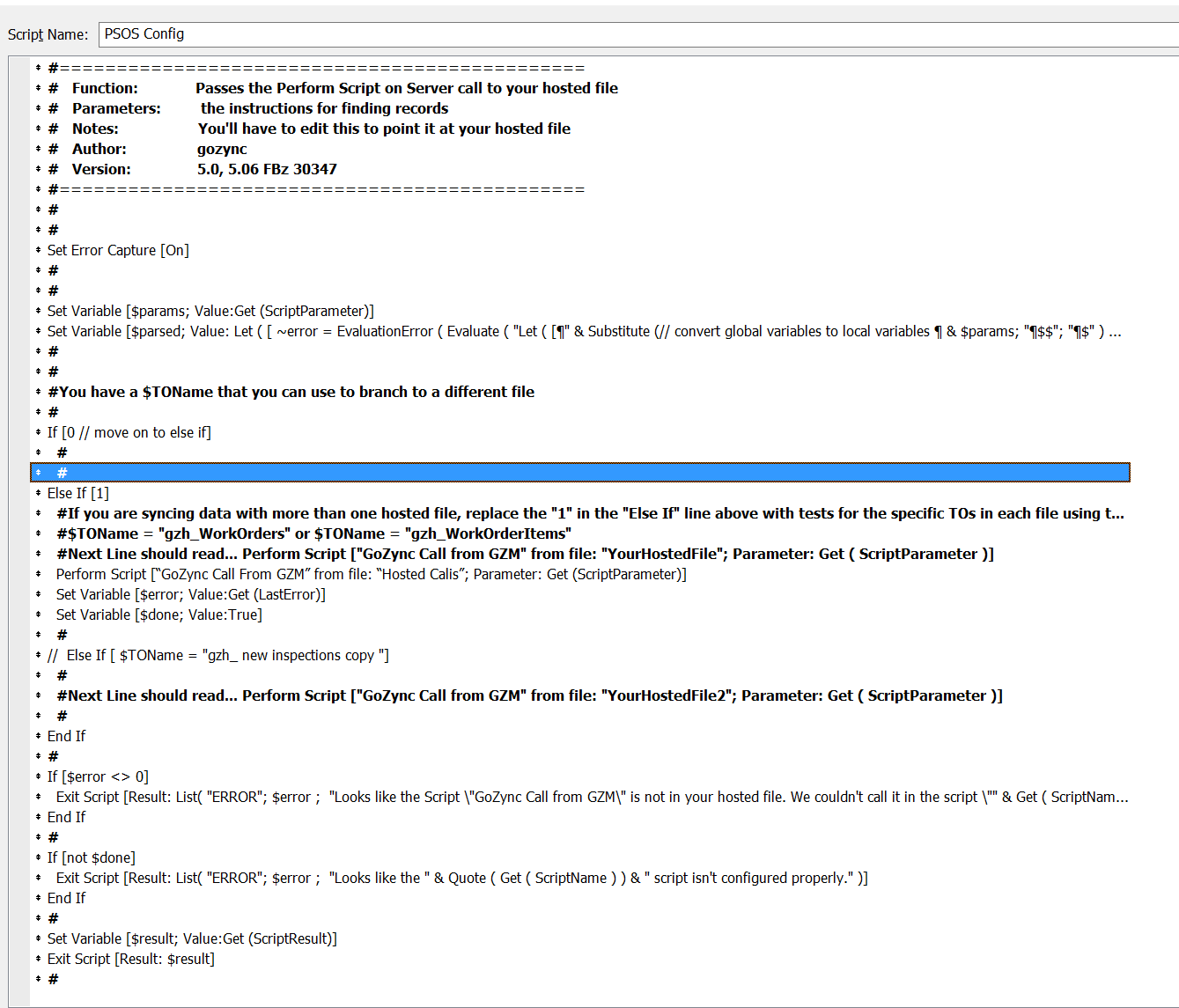Click drag handle beside '#$TOName = gzh_WorkOrders' comment
The height and width of the screenshot is (1008, 1179).
coord(38,533)
